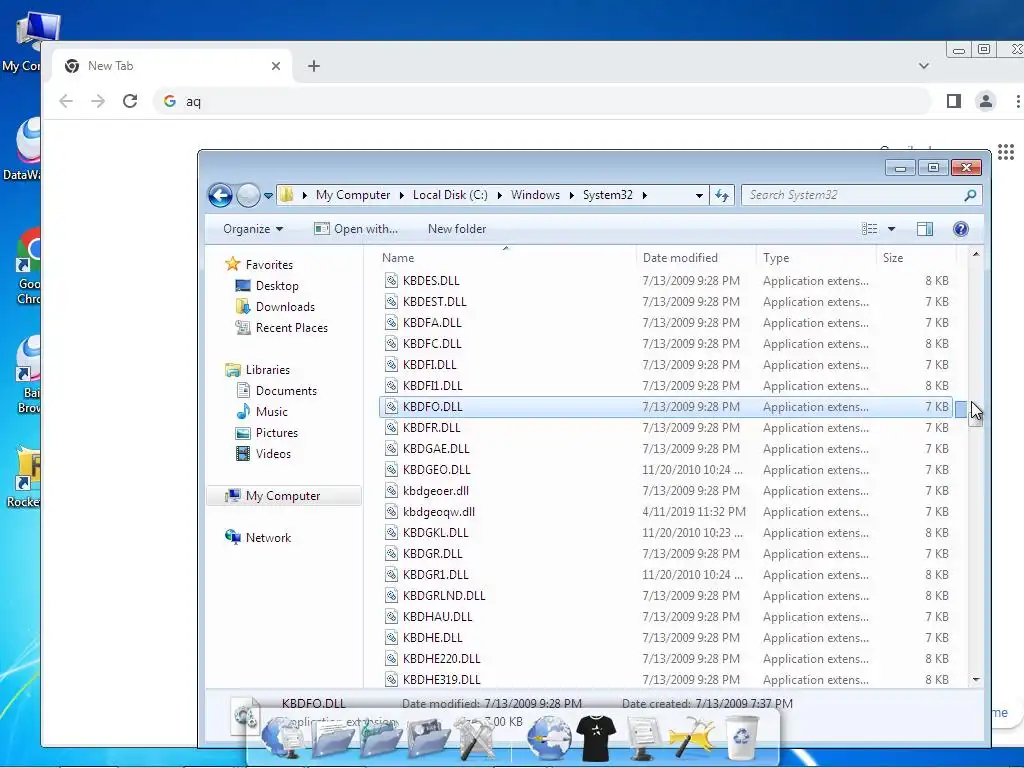Click the change view icon in Explorer toolbar

(869, 229)
